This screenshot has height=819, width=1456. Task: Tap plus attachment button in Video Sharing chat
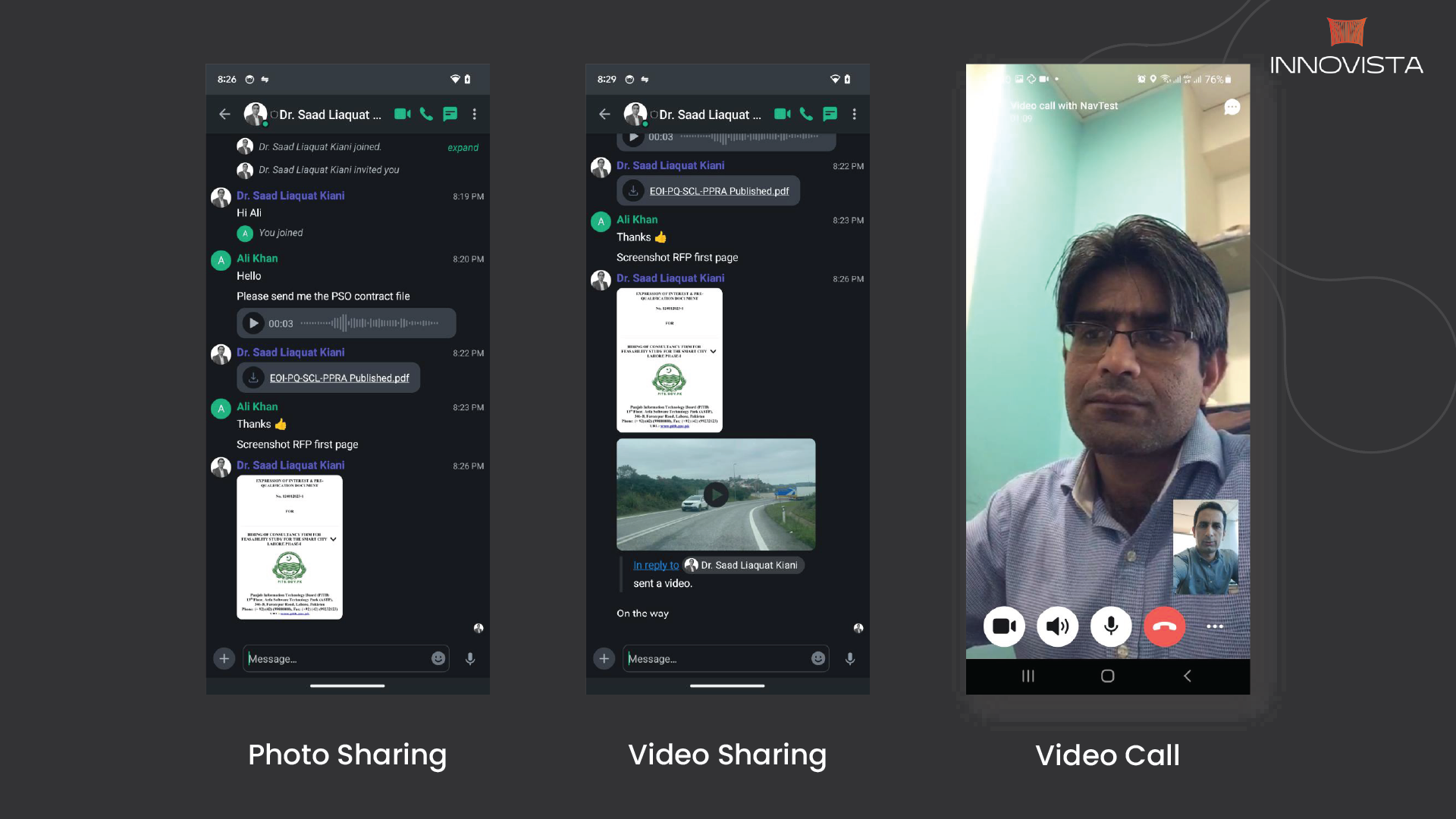coord(604,659)
